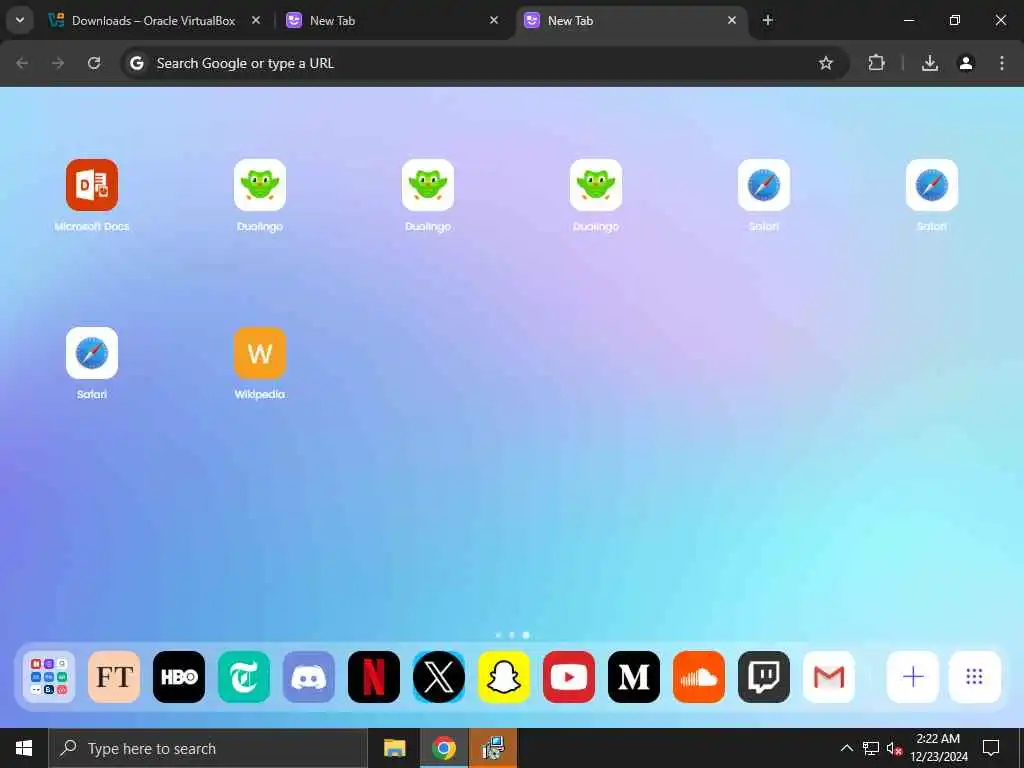Switch to Downloads – Oracle VirtualBox tab

tap(153, 20)
